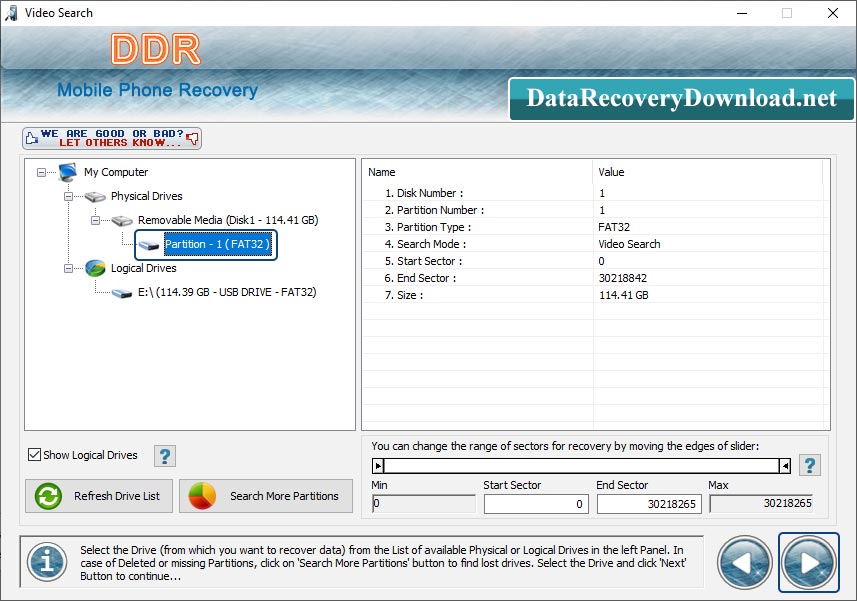Click the E:\ USB drive icon
Viewport: 857px width, 601px height.
pyautogui.click(x=122, y=293)
